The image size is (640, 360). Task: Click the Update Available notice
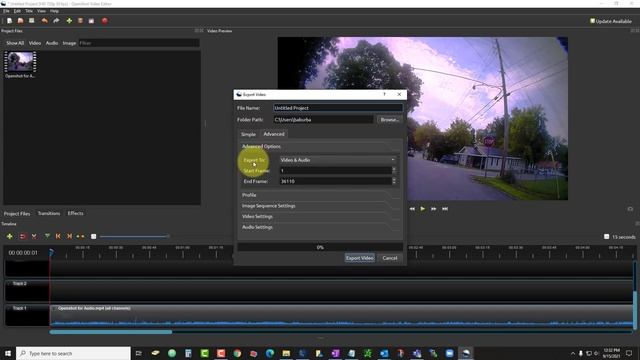(x=611, y=21)
